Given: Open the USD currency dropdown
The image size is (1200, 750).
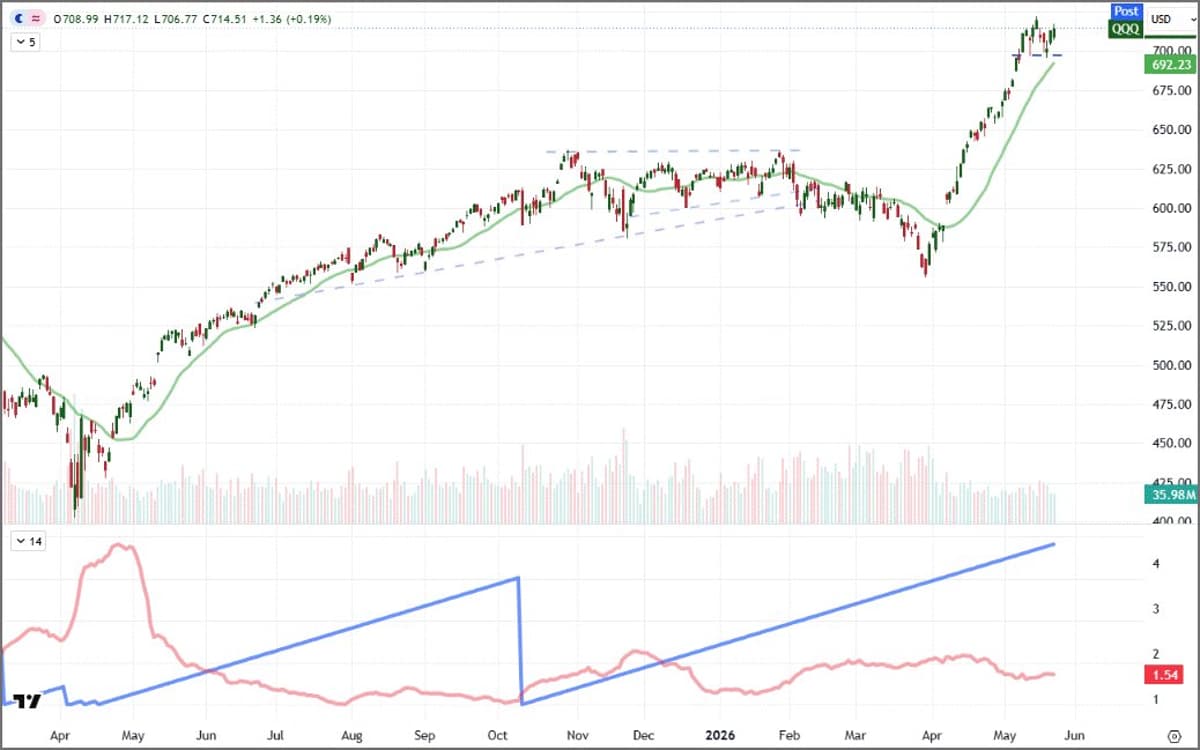Looking at the screenshot, I should [x=1171, y=19].
